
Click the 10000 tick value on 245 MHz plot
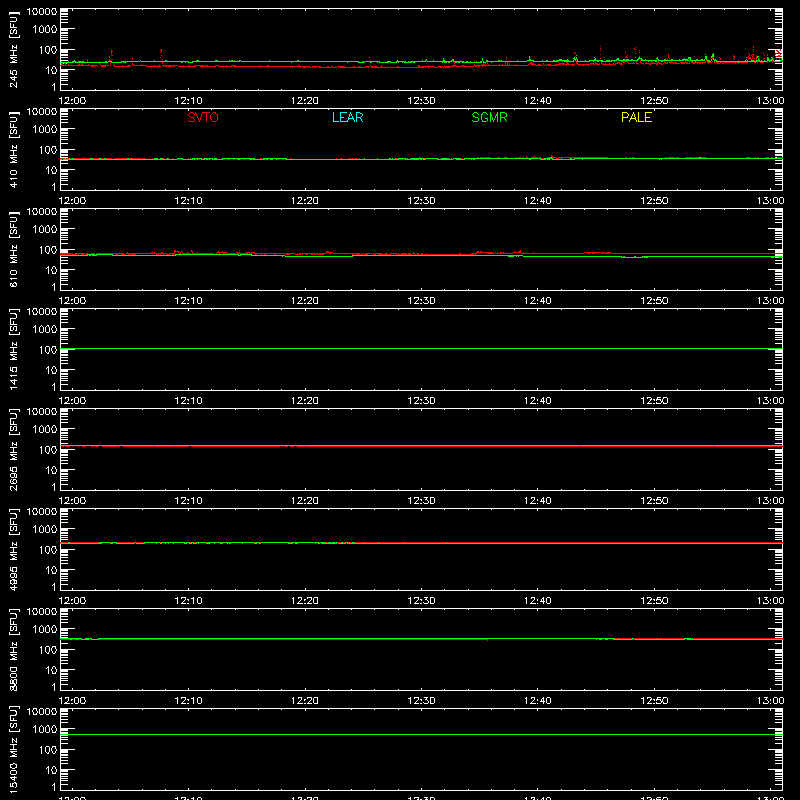coord(42,12)
